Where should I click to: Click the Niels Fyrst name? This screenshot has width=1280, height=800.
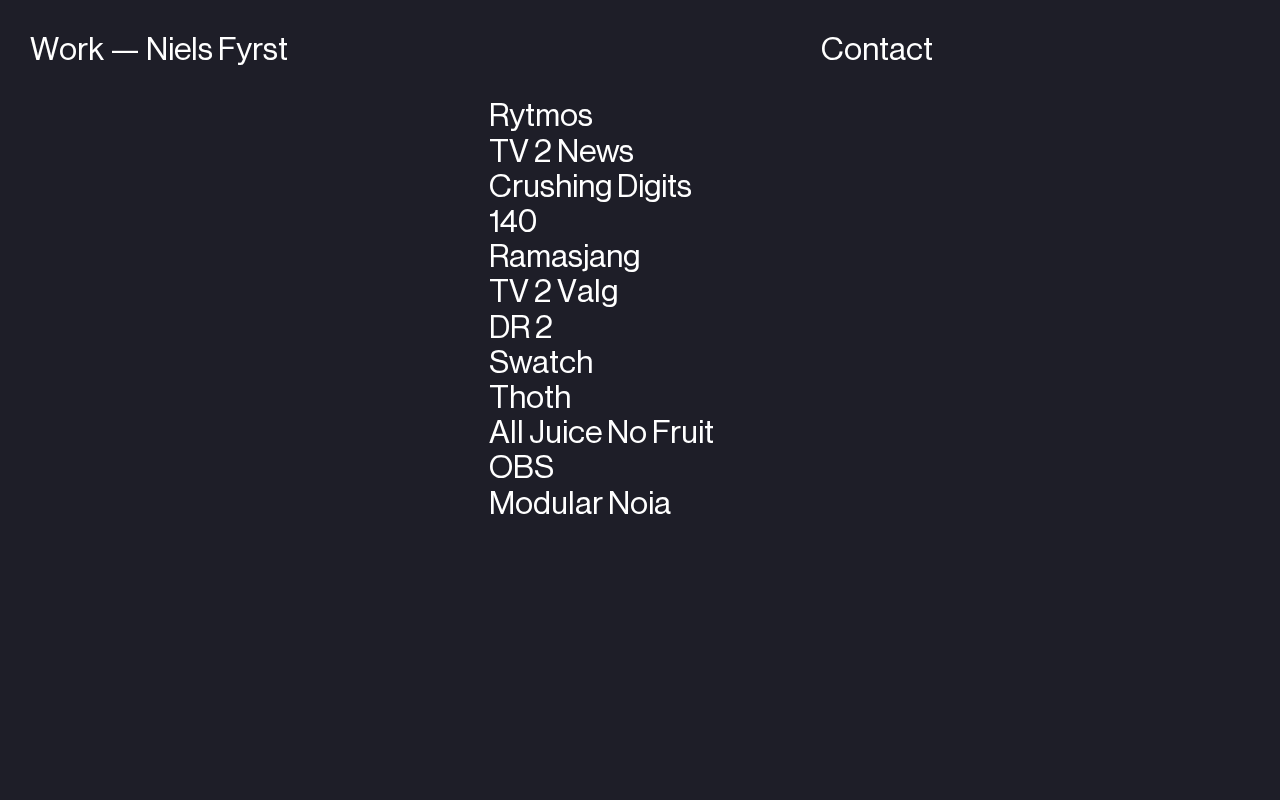tap(216, 49)
